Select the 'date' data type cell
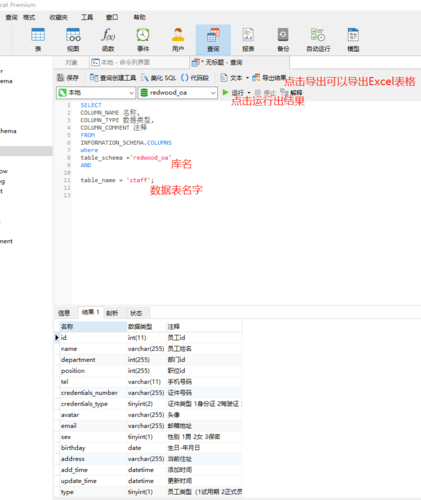 pyautogui.click(x=146, y=448)
